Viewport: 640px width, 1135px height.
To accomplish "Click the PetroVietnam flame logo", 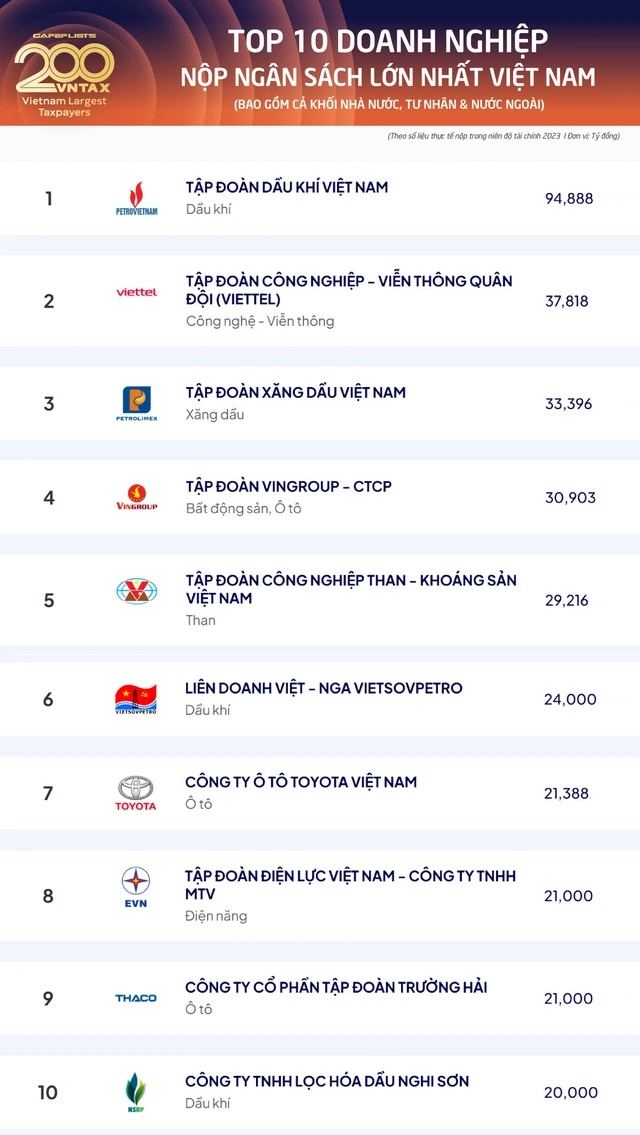I will [136, 198].
